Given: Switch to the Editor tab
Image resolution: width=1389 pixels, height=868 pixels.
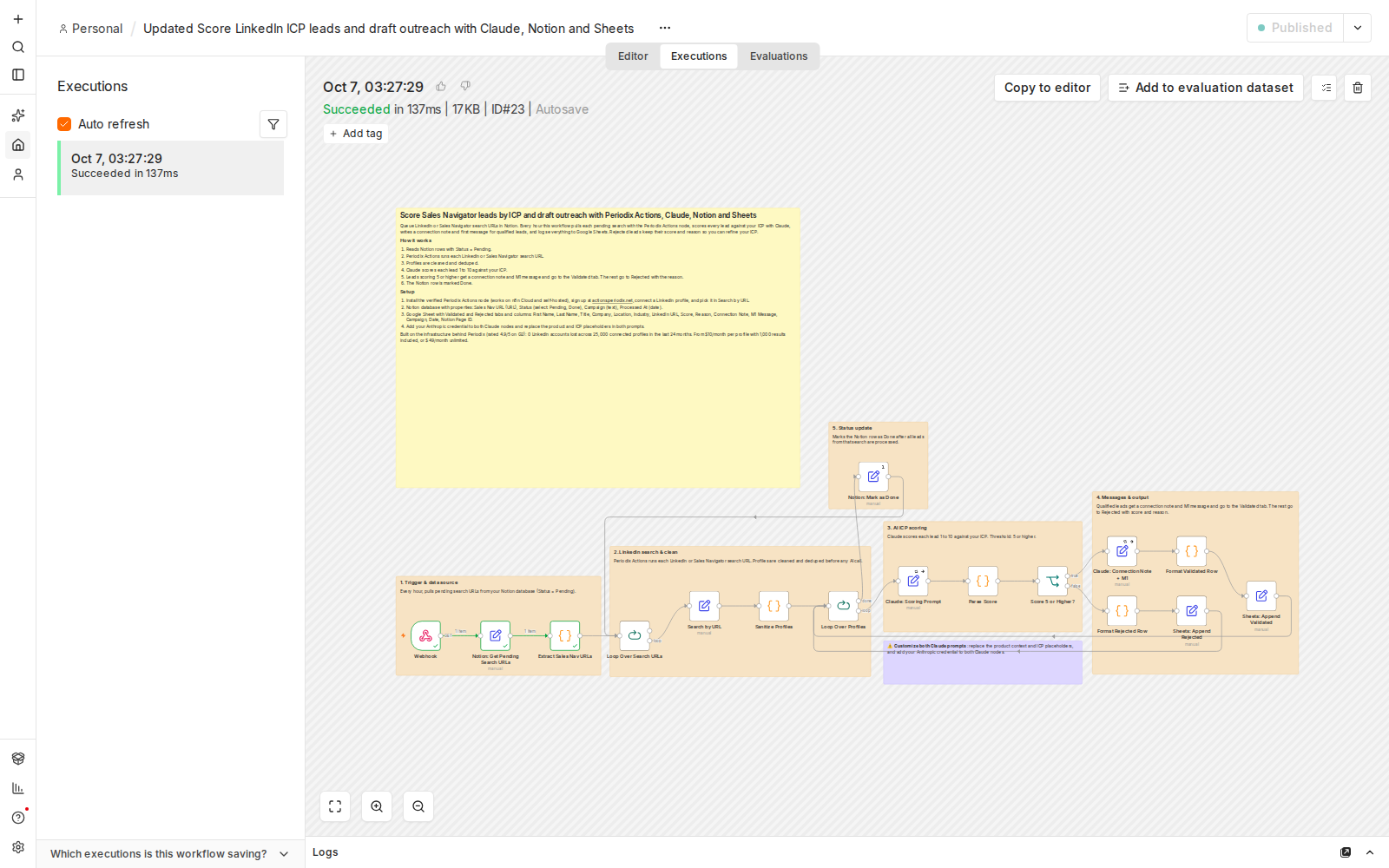Looking at the screenshot, I should click(633, 56).
